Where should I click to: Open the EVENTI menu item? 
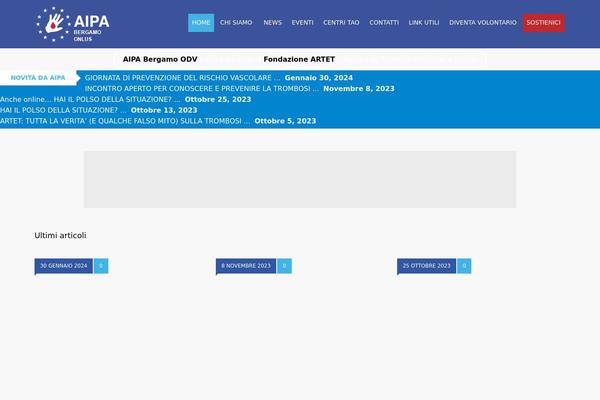tap(302, 23)
